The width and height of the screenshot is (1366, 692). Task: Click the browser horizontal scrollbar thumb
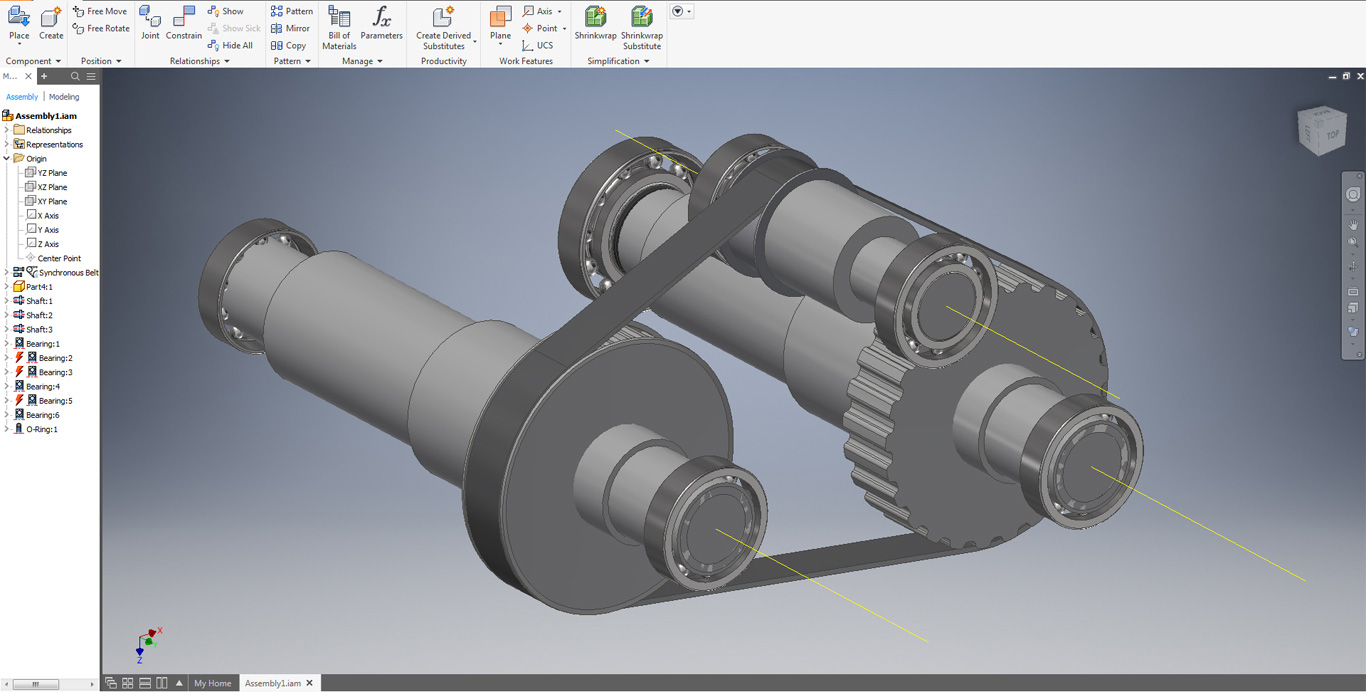(35, 685)
